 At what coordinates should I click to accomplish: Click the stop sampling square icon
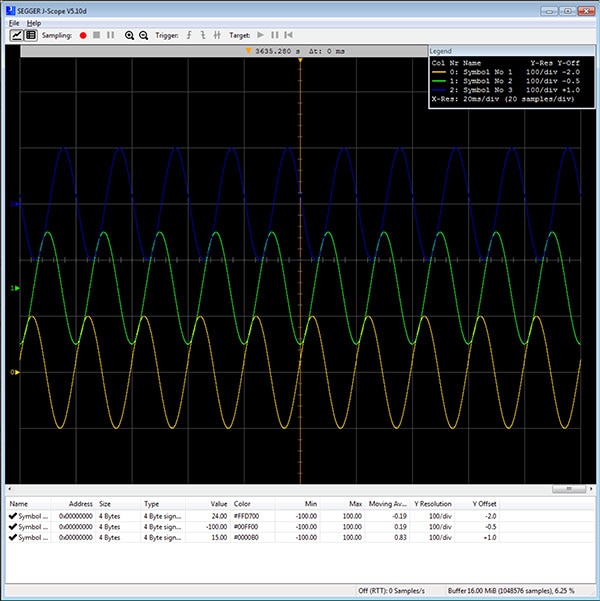(x=97, y=35)
